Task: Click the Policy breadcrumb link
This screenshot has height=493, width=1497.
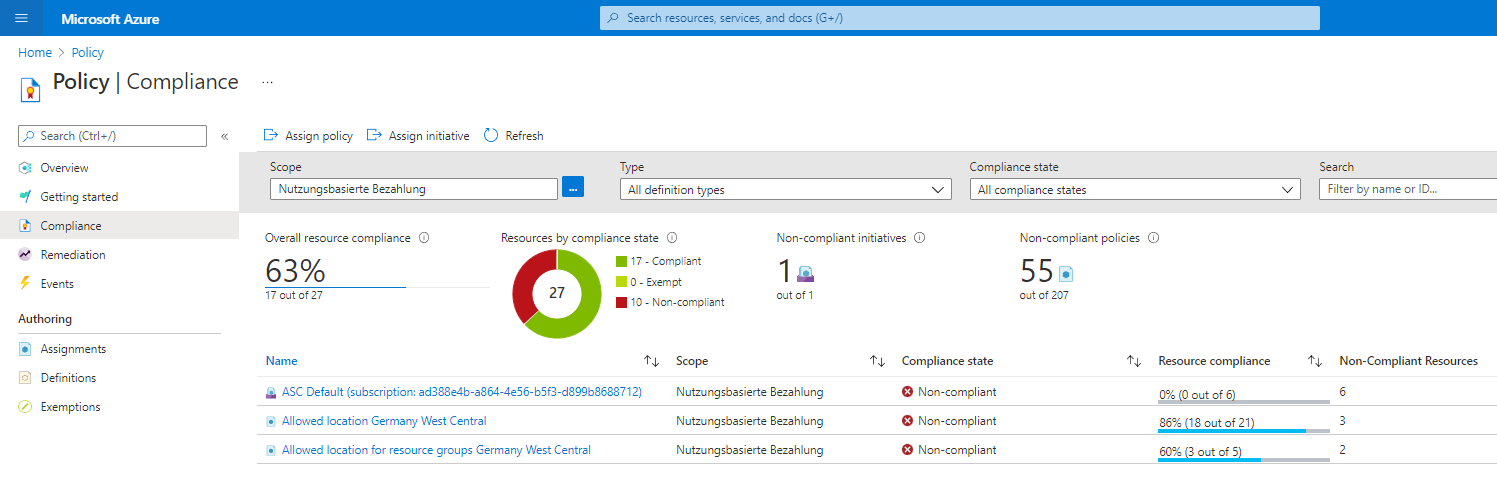Action: click(88, 53)
